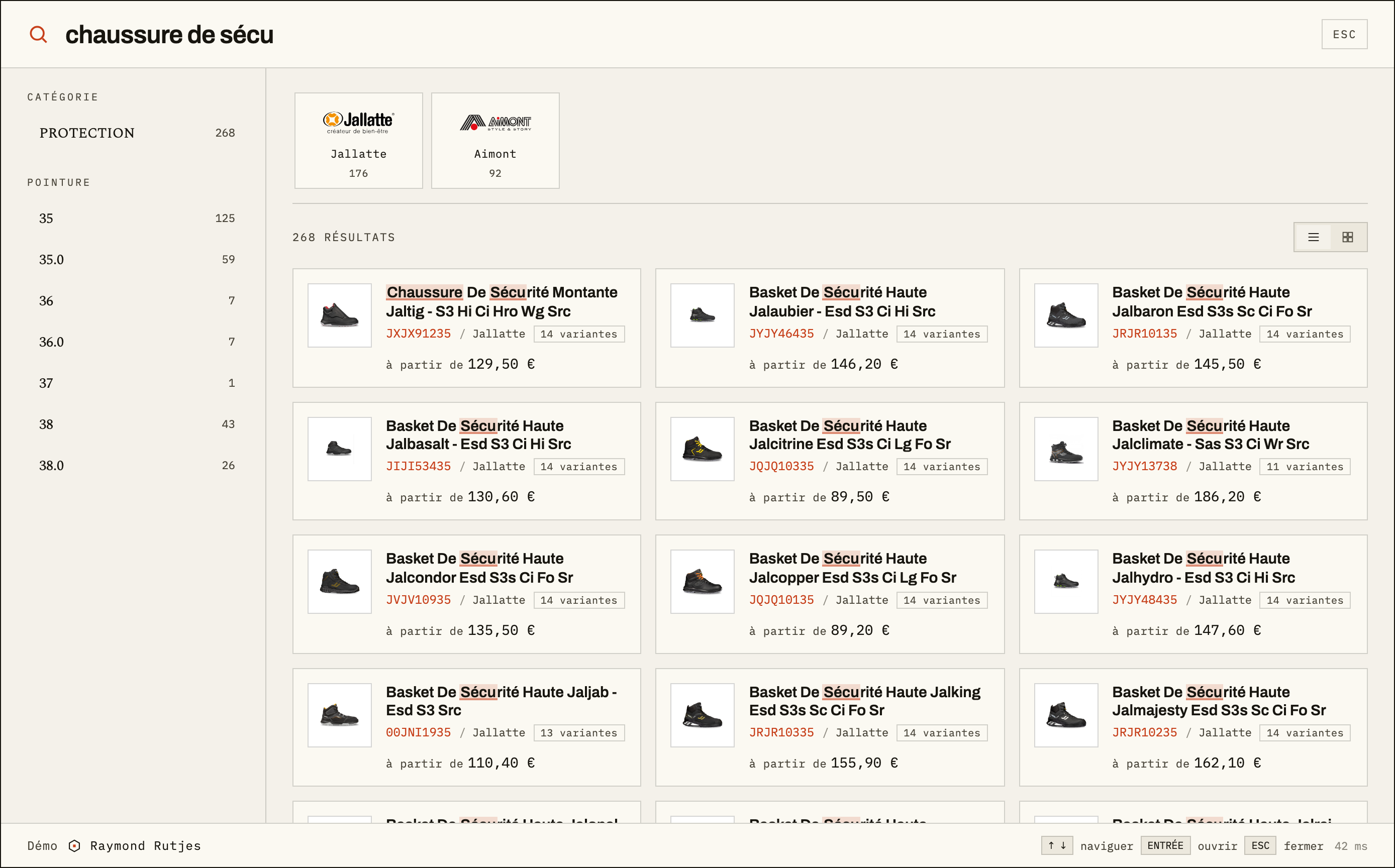Filter by pointure 35

[x=137, y=218]
